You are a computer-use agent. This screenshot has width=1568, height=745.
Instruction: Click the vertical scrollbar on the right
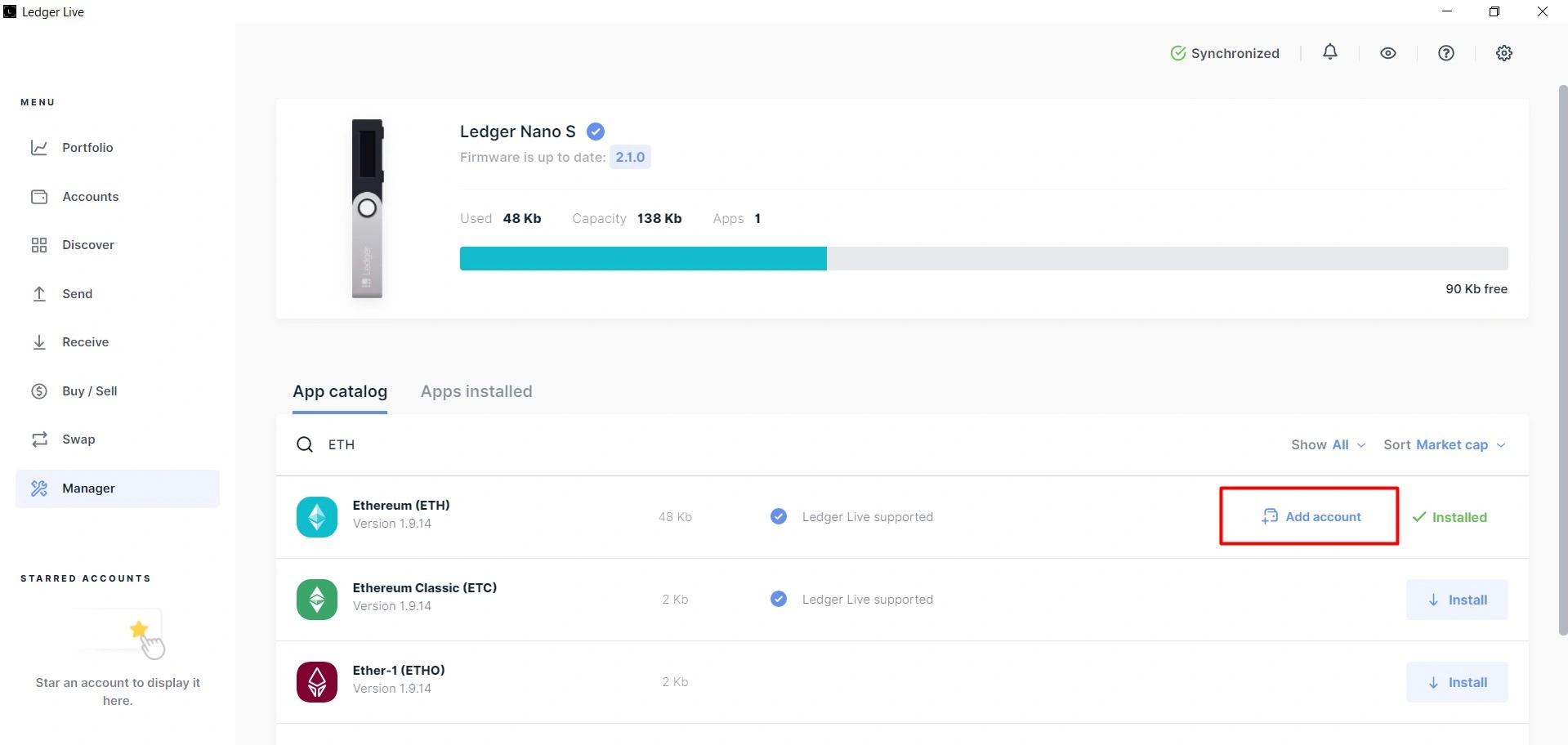coord(1562,359)
